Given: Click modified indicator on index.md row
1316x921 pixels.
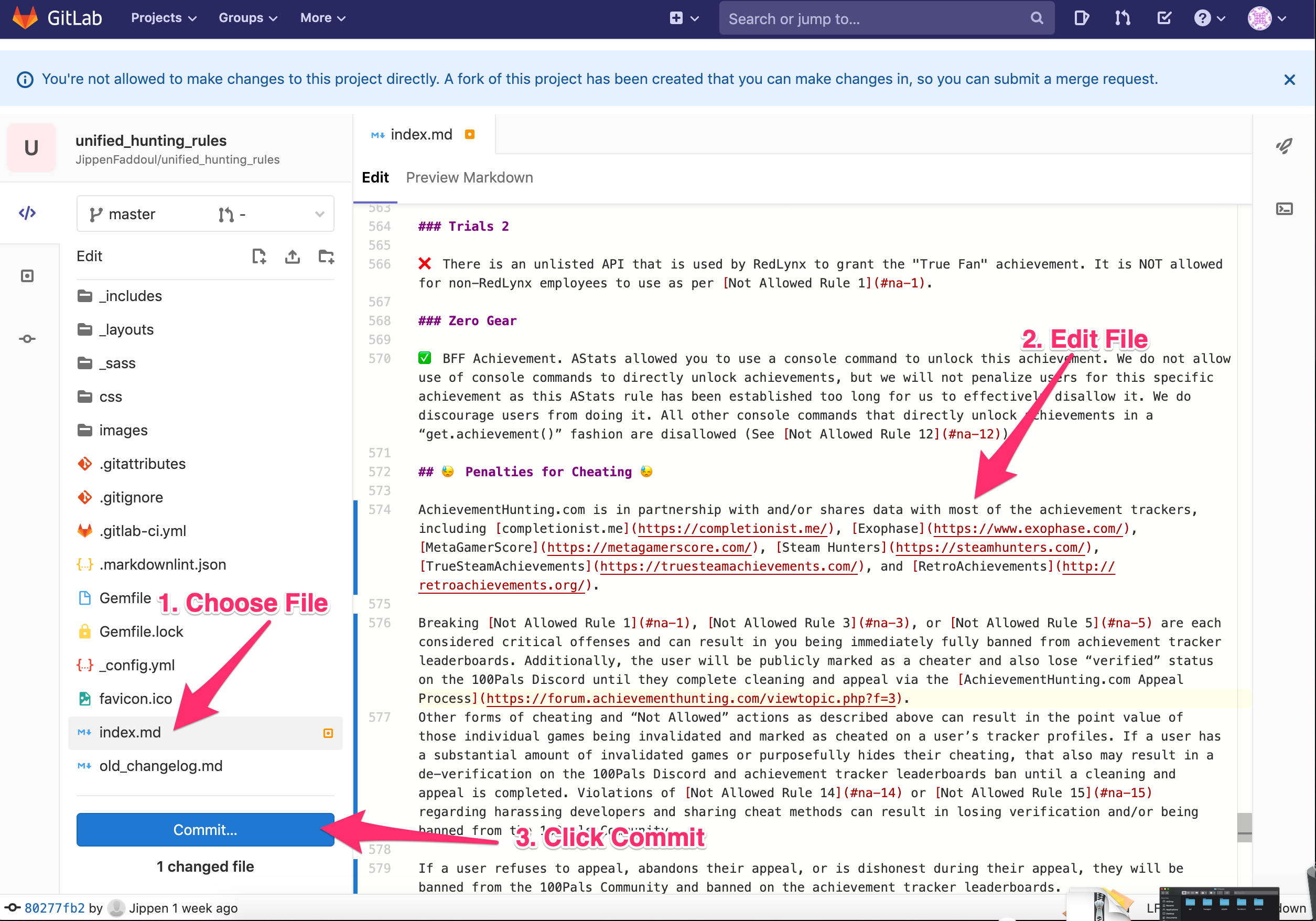Looking at the screenshot, I should point(328,733).
